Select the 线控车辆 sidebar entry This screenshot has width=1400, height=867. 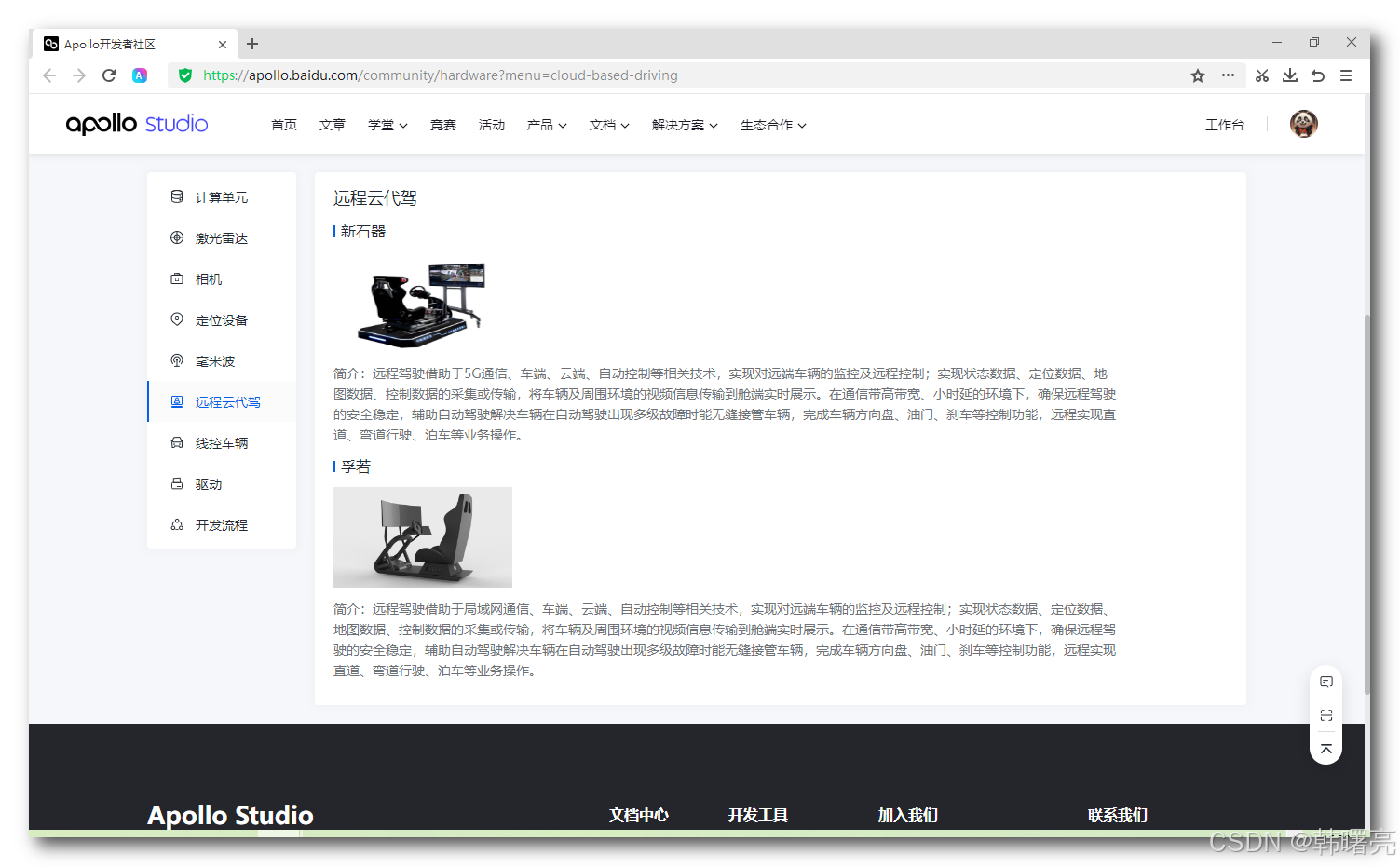(x=222, y=443)
